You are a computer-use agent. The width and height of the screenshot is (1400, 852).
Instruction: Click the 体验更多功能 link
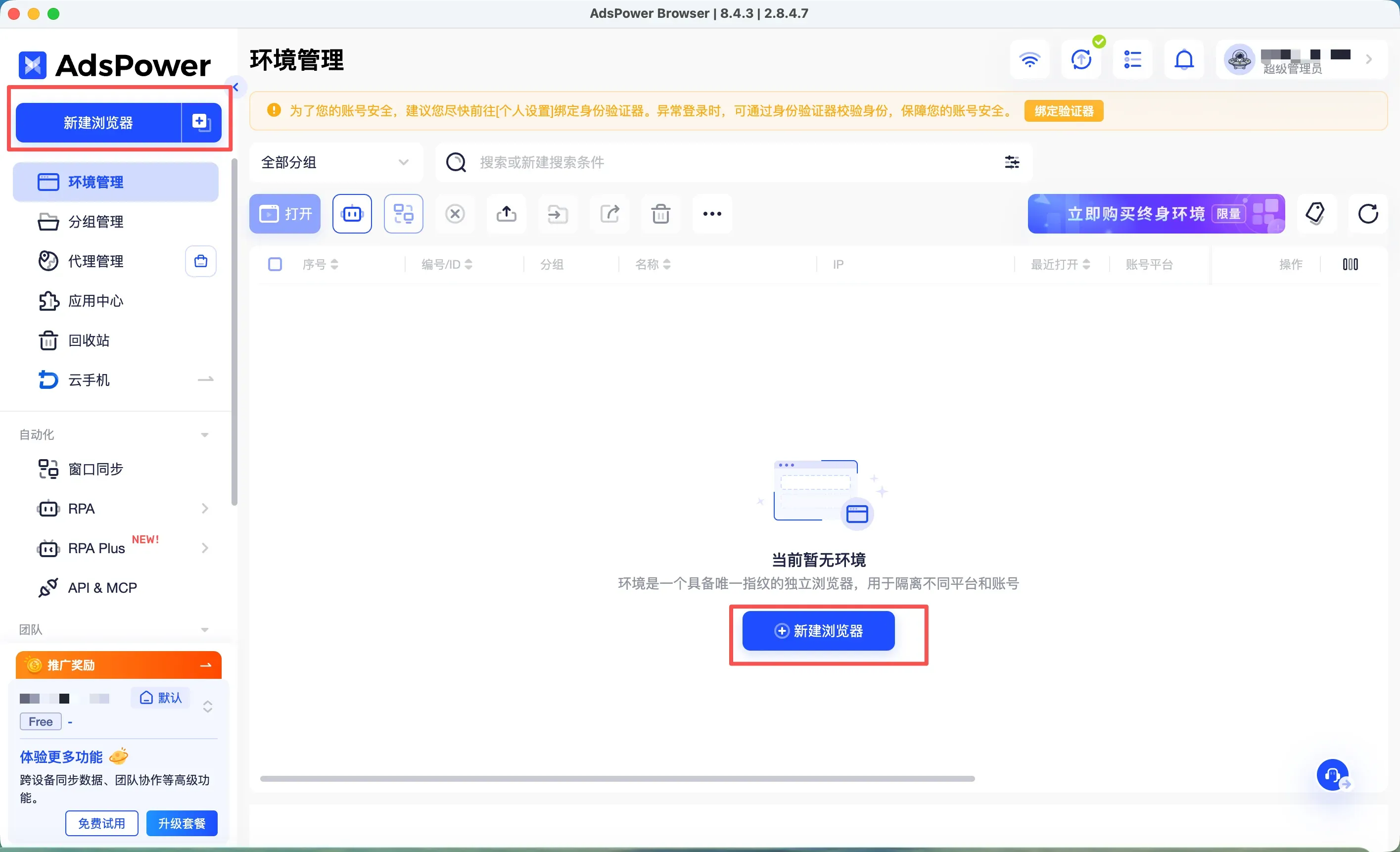pos(61,757)
